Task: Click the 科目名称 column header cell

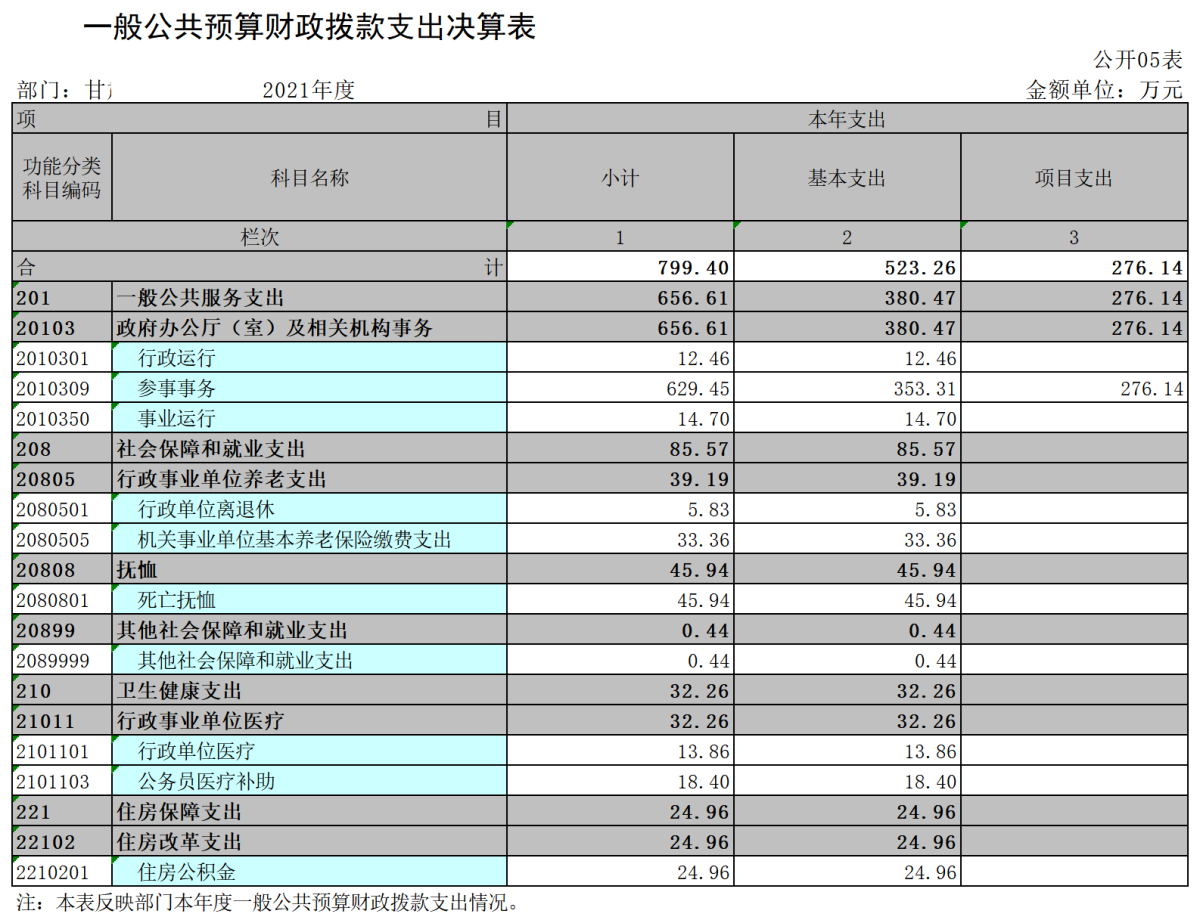Action: [x=309, y=178]
